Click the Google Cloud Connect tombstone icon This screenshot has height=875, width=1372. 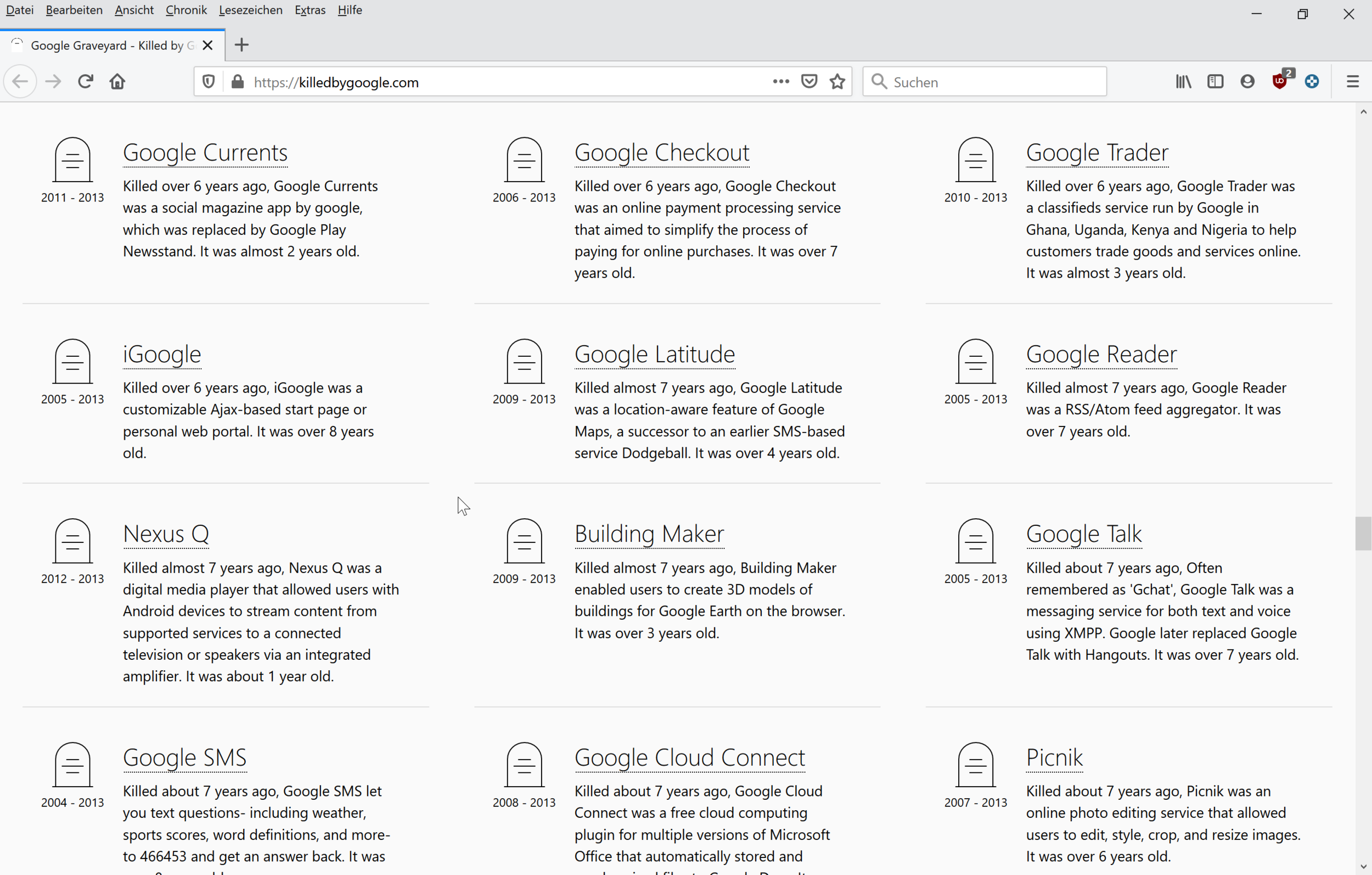point(524,765)
